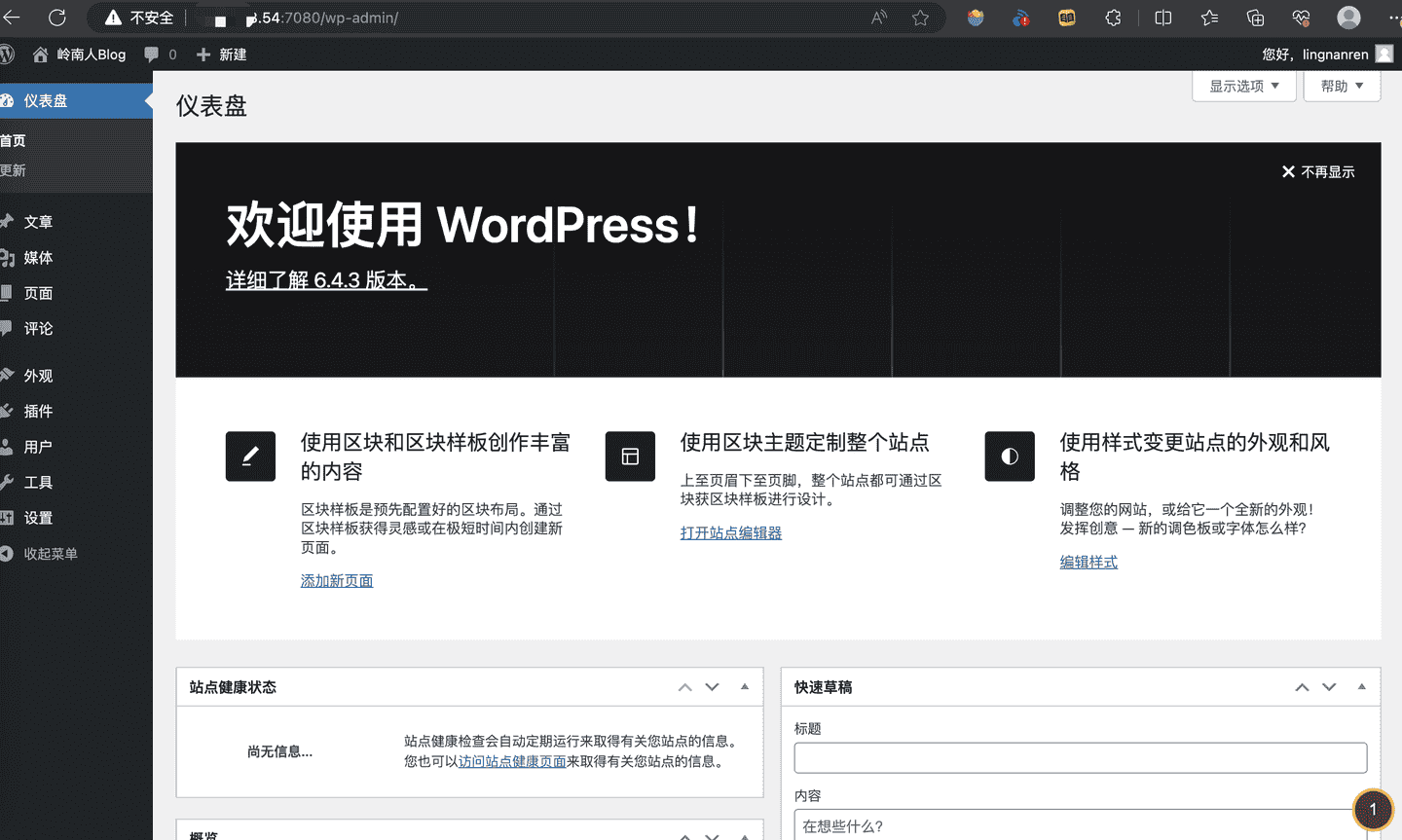Screen dimensions: 1402x840
Task: Click the 标题 title input field
Action: 1080,757
